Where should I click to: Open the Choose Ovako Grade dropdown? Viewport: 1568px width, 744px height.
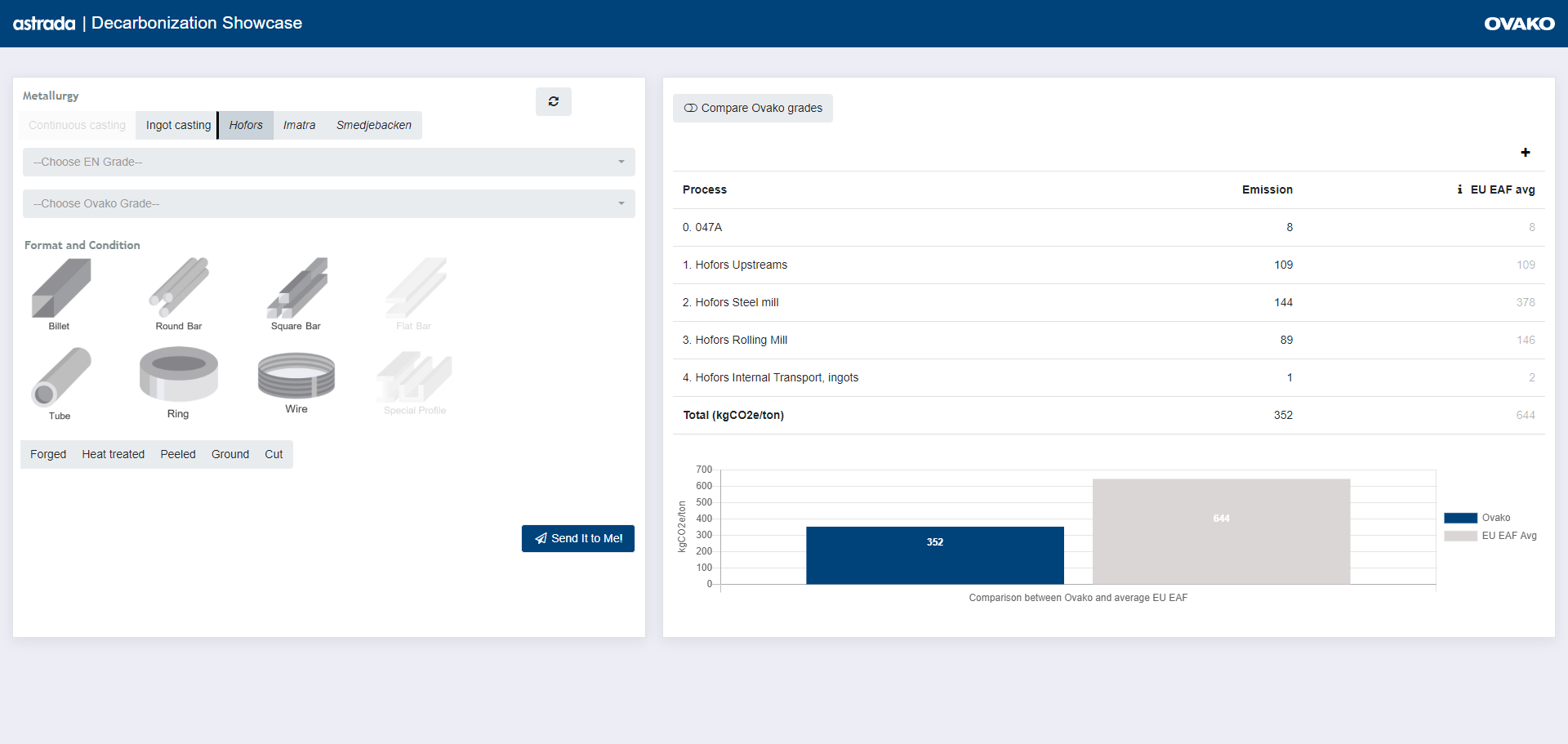(329, 203)
